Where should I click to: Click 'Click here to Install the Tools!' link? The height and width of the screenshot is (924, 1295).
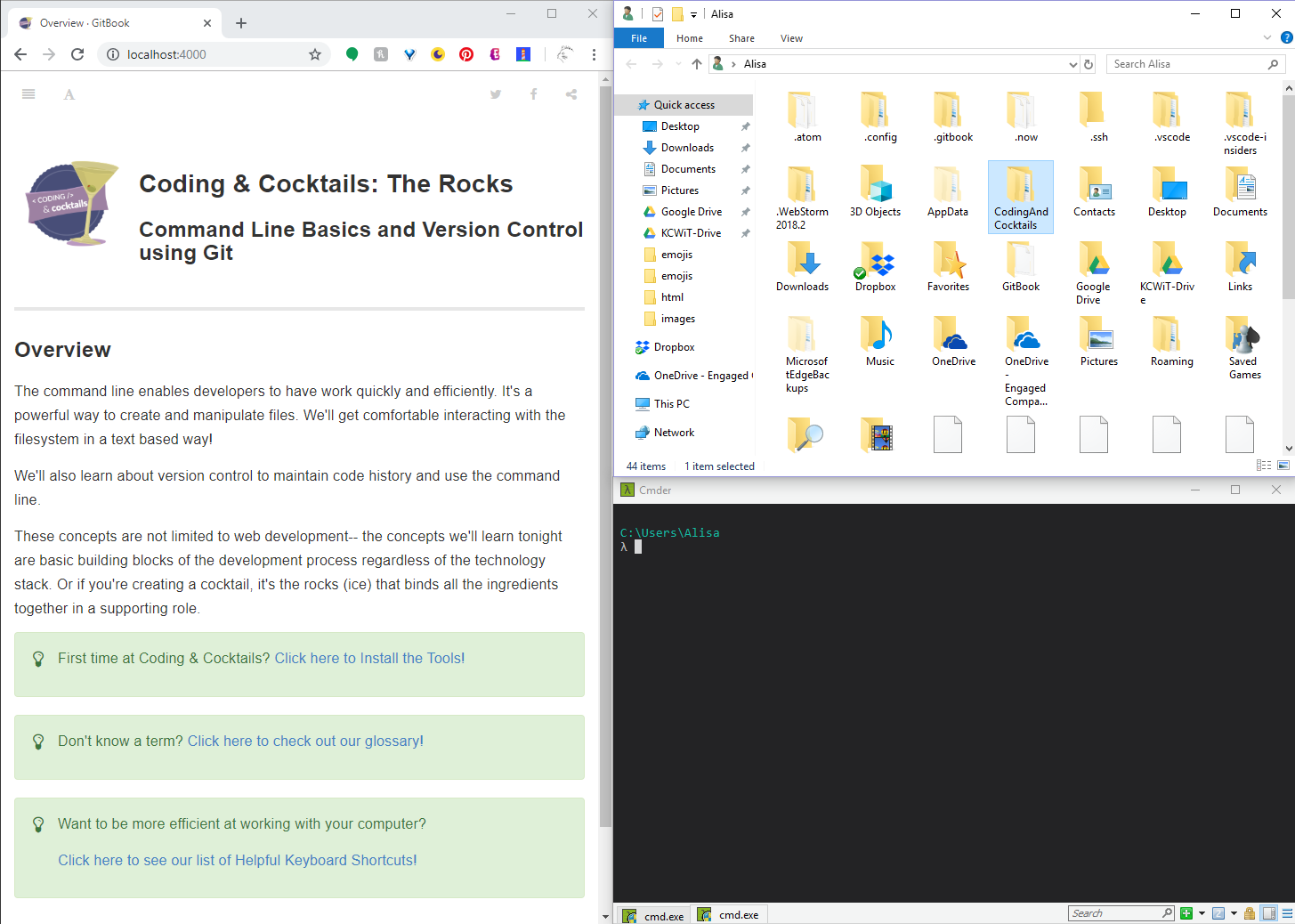(x=369, y=659)
